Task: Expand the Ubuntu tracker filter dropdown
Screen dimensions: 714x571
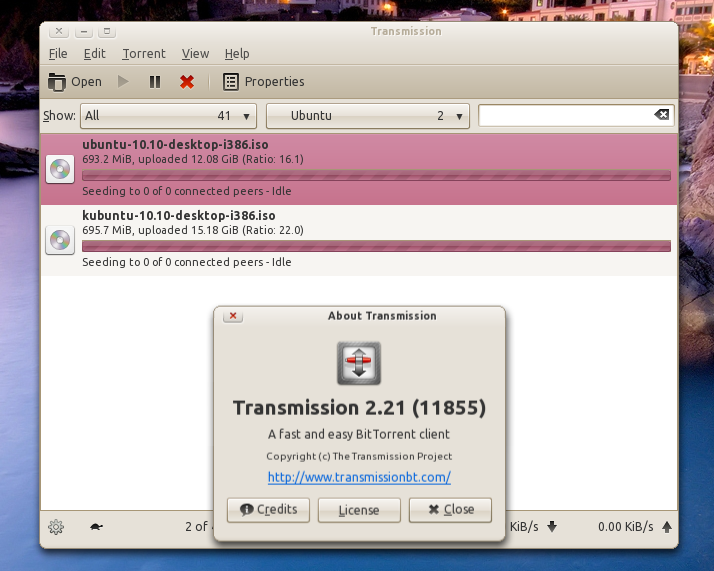Action: 368,116
